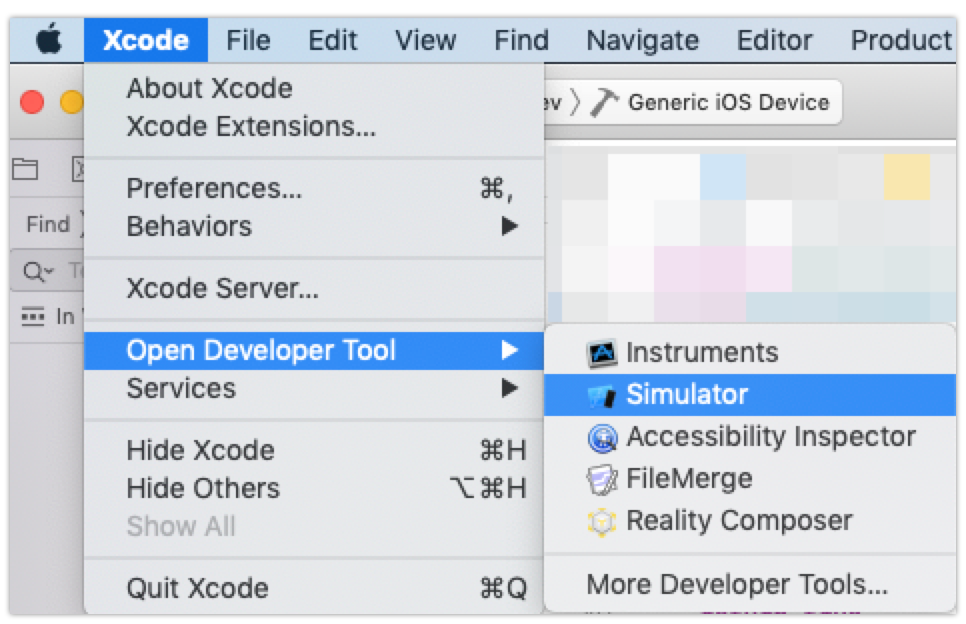Viewport: 966px width, 624px height.
Task: Click the hammer icon beside Generic iOS Device
Action: pos(604,102)
